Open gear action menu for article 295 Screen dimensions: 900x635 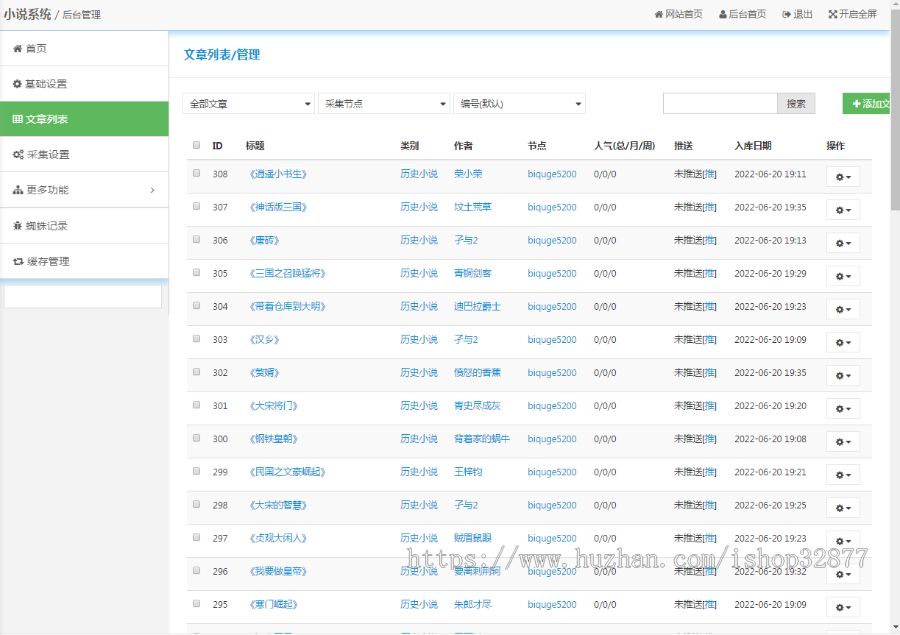coord(843,607)
